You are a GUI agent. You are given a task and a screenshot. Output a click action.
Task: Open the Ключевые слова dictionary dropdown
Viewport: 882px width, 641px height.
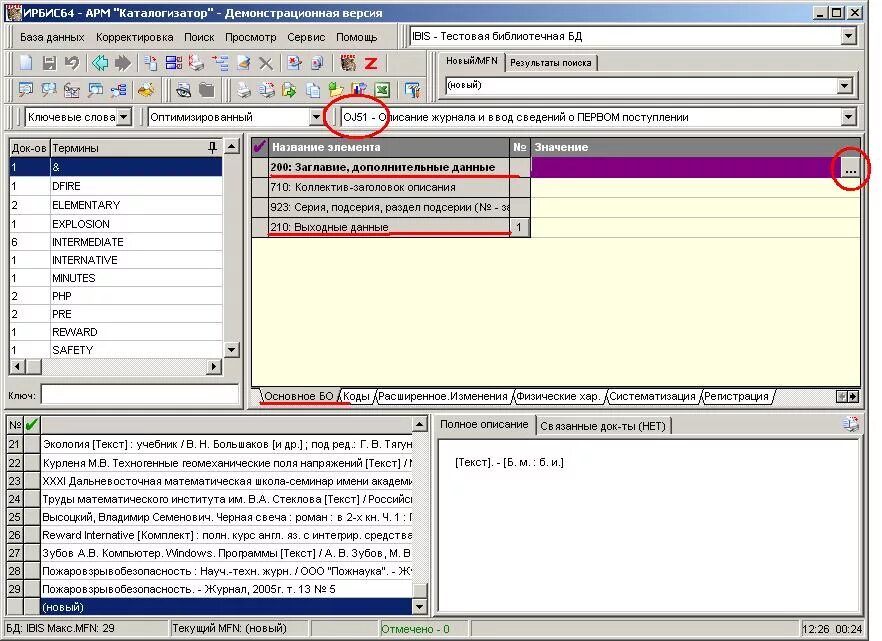coord(124,117)
